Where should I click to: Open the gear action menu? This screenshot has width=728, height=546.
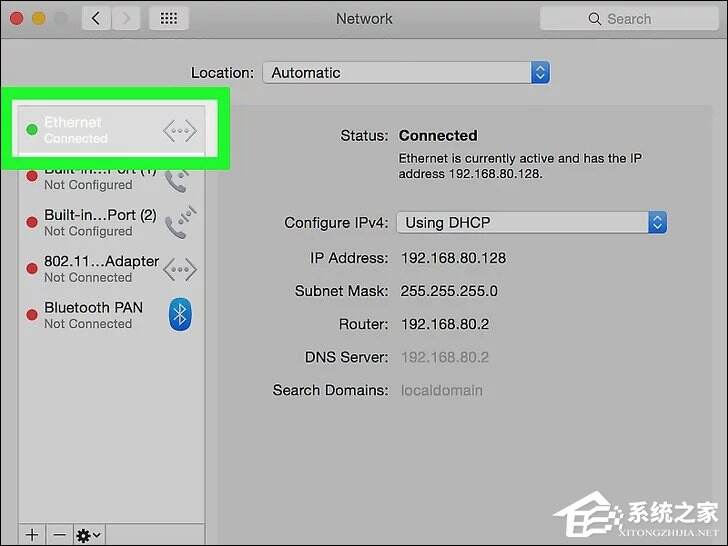[89, 535]
